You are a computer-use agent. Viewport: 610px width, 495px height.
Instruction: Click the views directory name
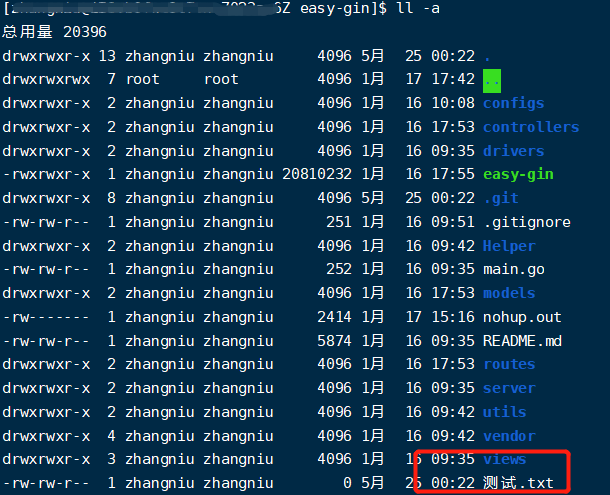(505, 459)
